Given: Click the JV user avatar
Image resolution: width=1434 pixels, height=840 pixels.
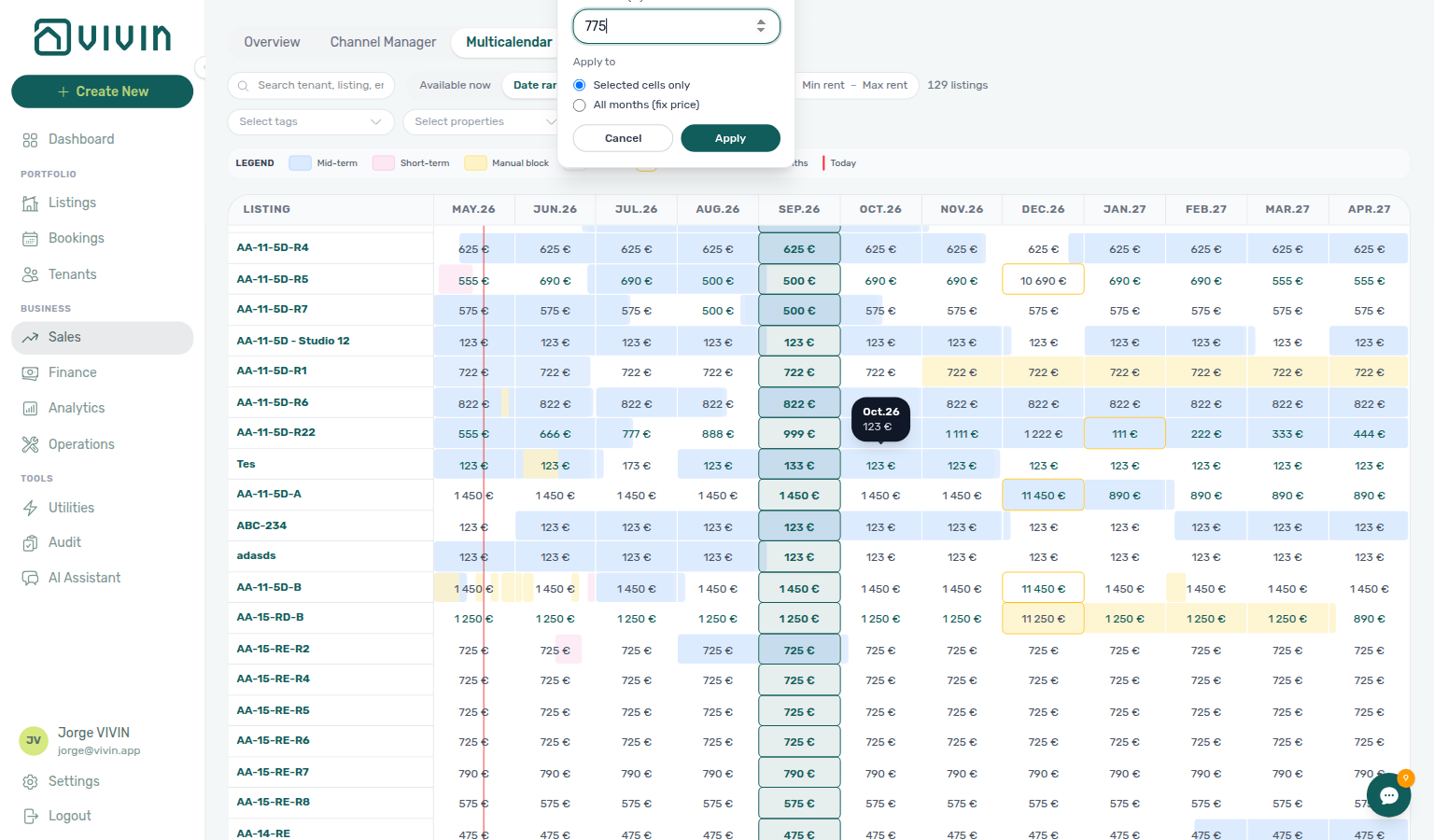Looking at the screenshot, I should click(34, 741).
